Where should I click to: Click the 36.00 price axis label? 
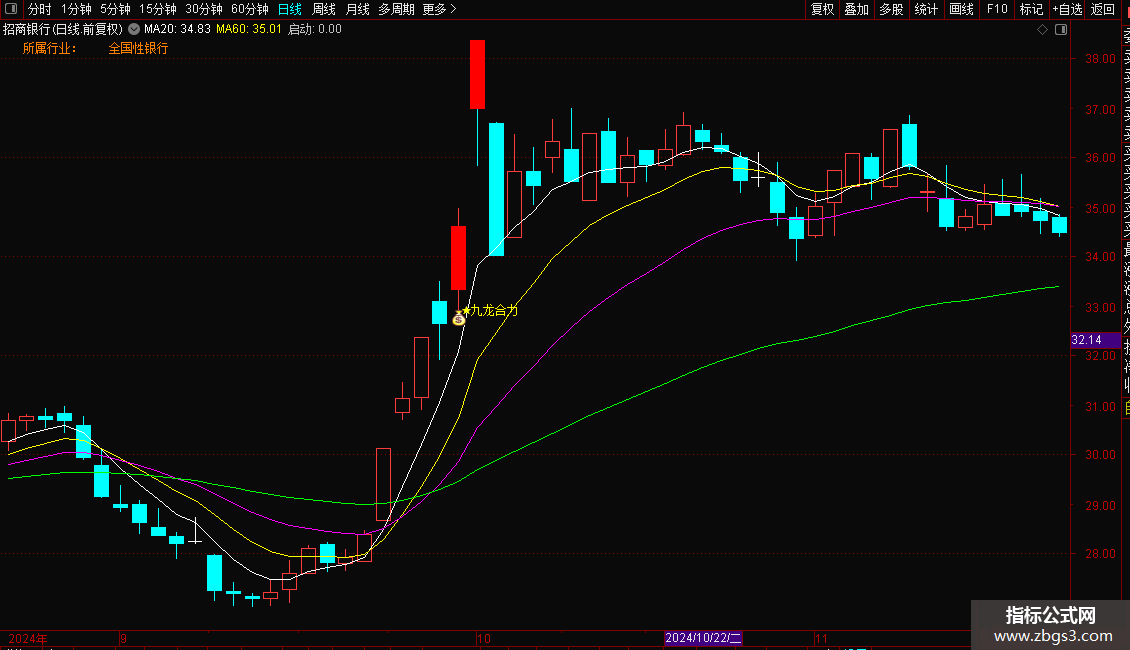point(1100,158)
